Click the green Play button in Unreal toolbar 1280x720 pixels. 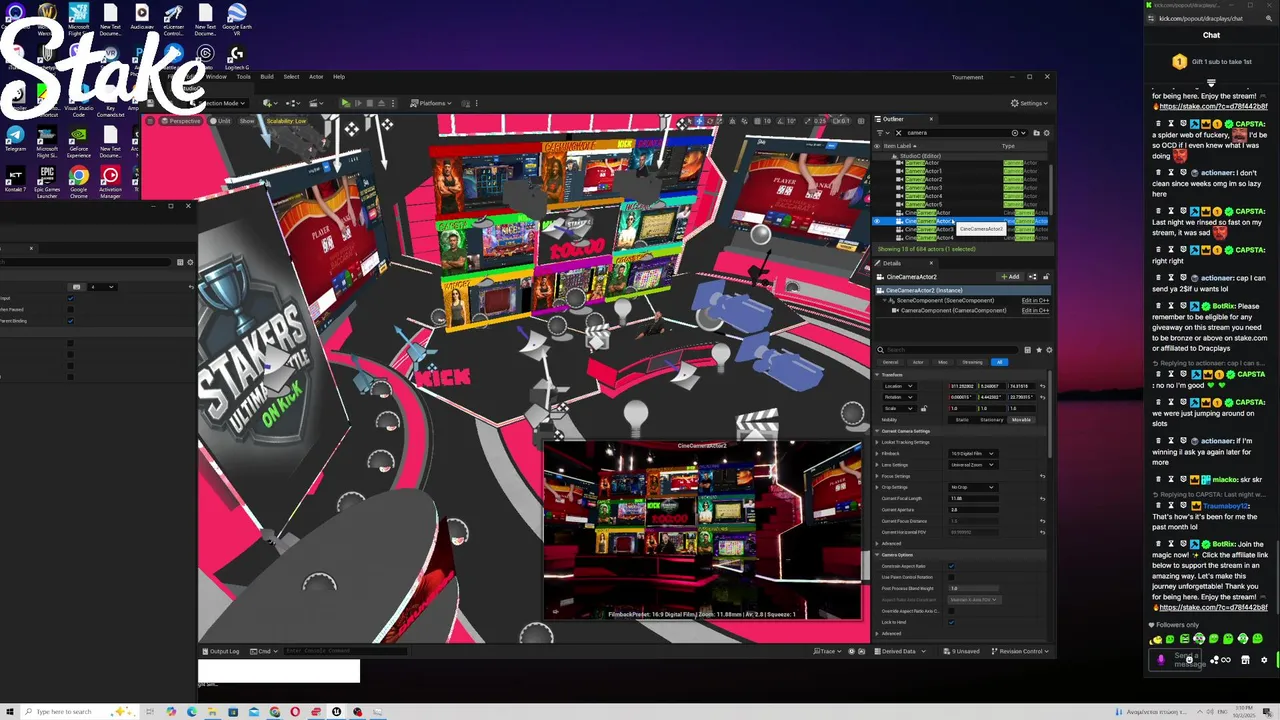[x=346, y=103]
